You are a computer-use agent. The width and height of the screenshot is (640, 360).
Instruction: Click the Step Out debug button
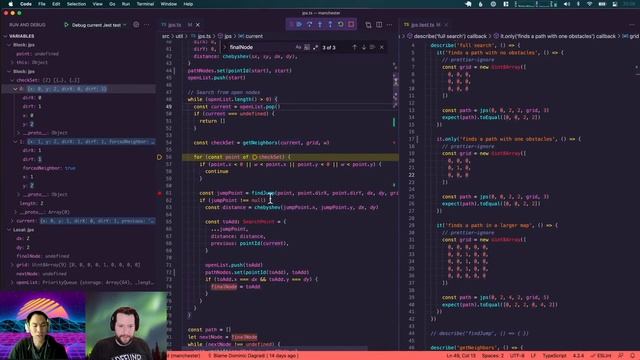[x=330, y=24]
